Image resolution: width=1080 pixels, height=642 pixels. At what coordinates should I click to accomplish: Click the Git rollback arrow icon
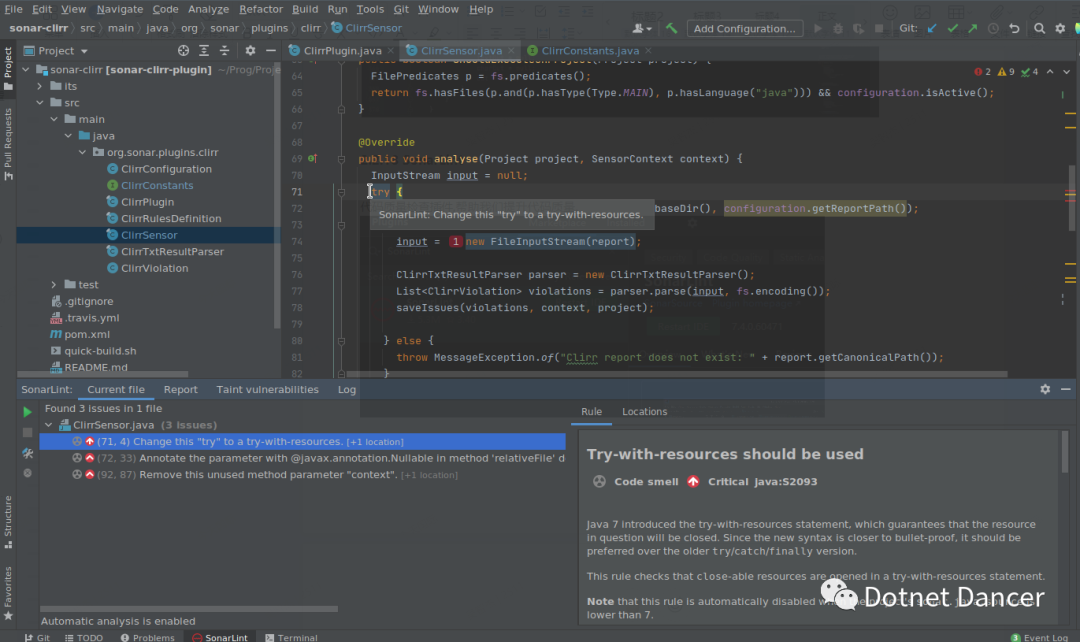click(x=1014, y=29)
